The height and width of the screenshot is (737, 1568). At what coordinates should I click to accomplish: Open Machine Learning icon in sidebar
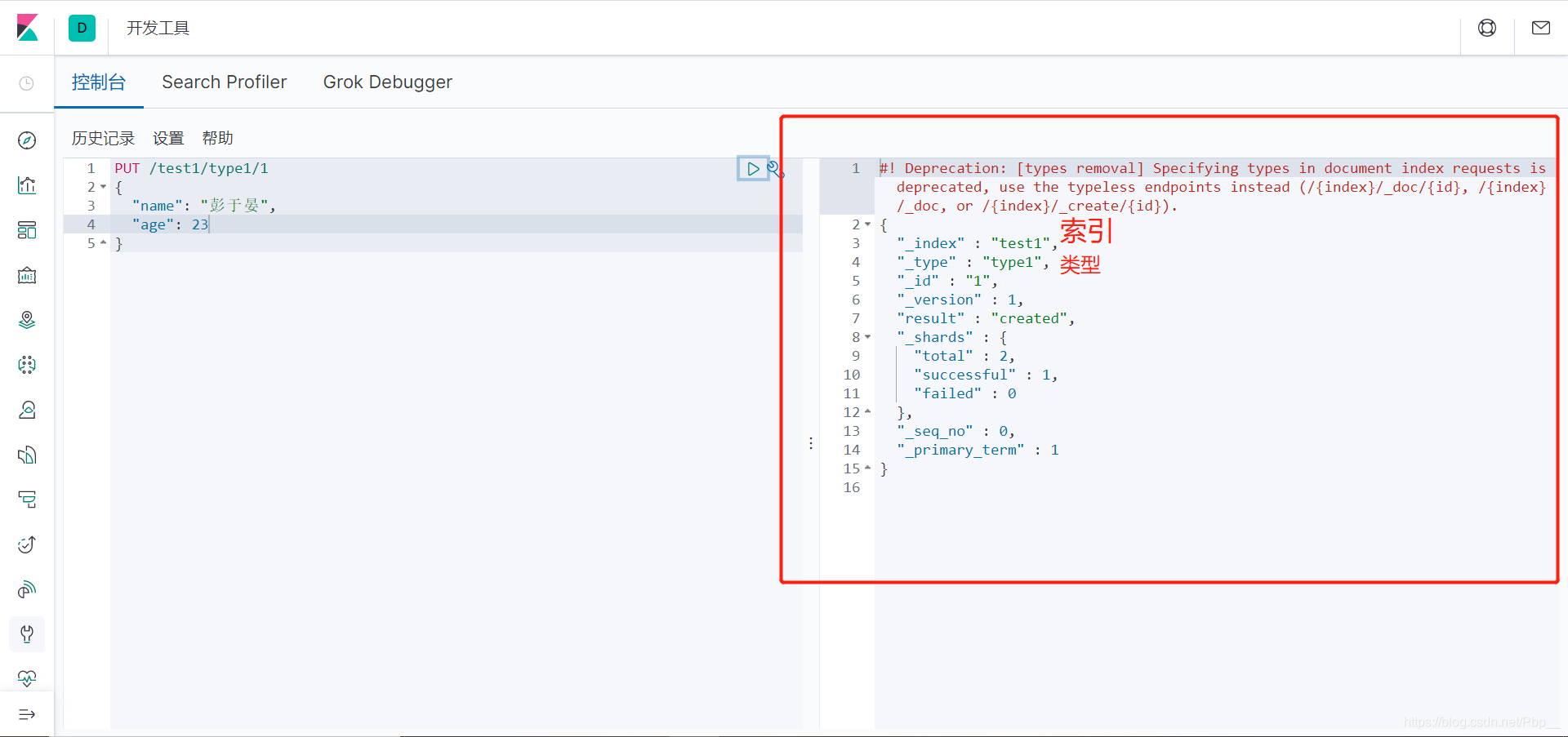(x=27, y=365)
